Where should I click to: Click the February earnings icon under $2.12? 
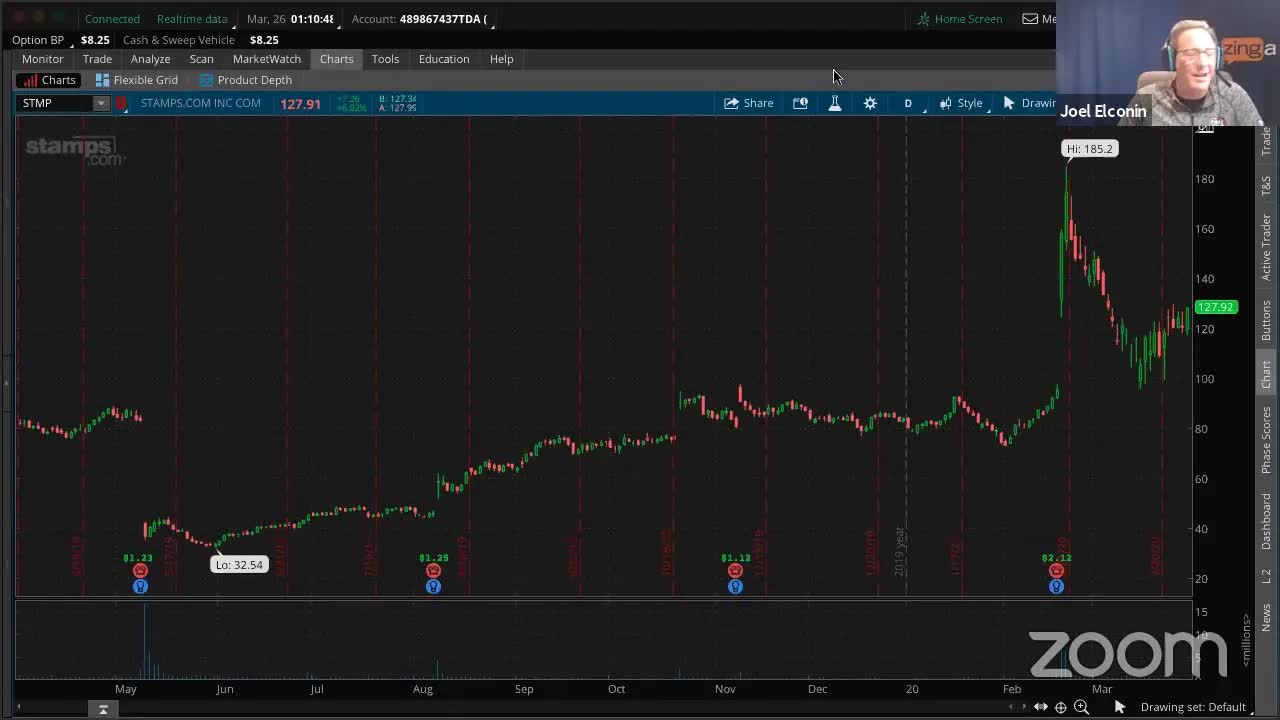[x=1056, y=571]
